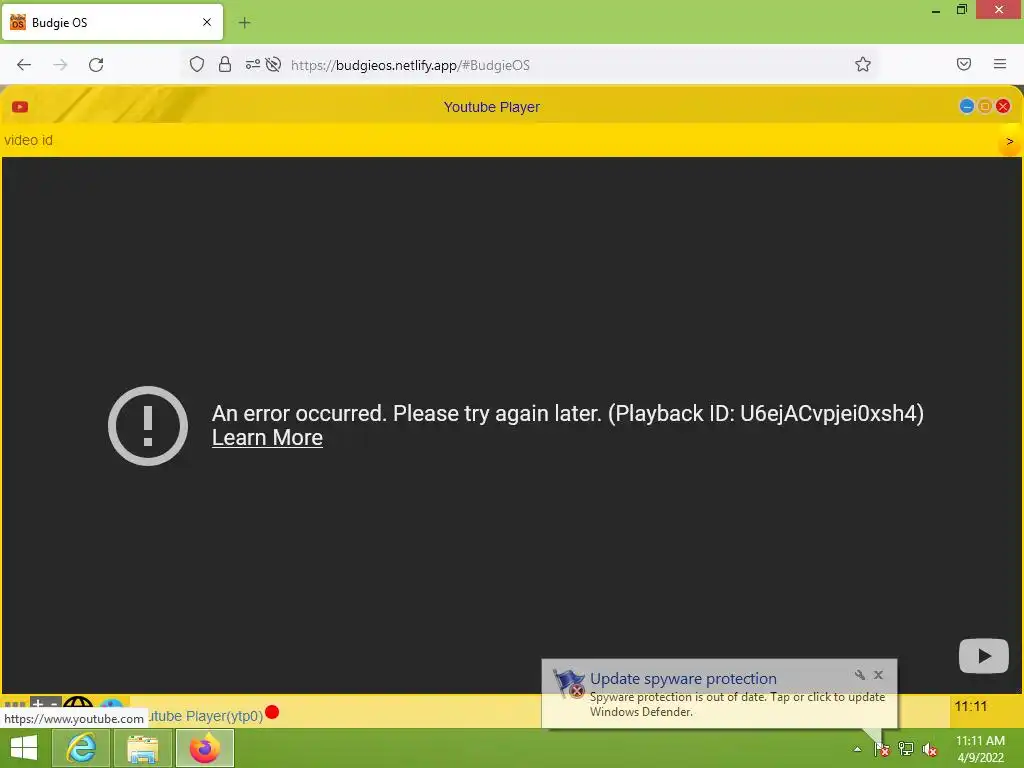Click the Update spyware protection notification title

pyautogui.click(x=683, y=679)
